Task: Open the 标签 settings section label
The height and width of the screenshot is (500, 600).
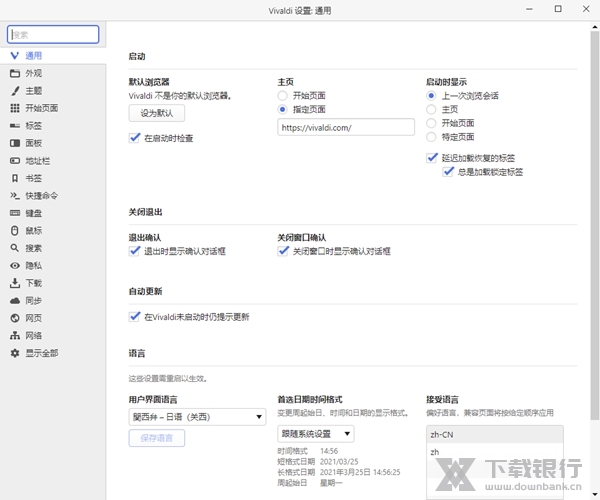Action: [34, 126]
